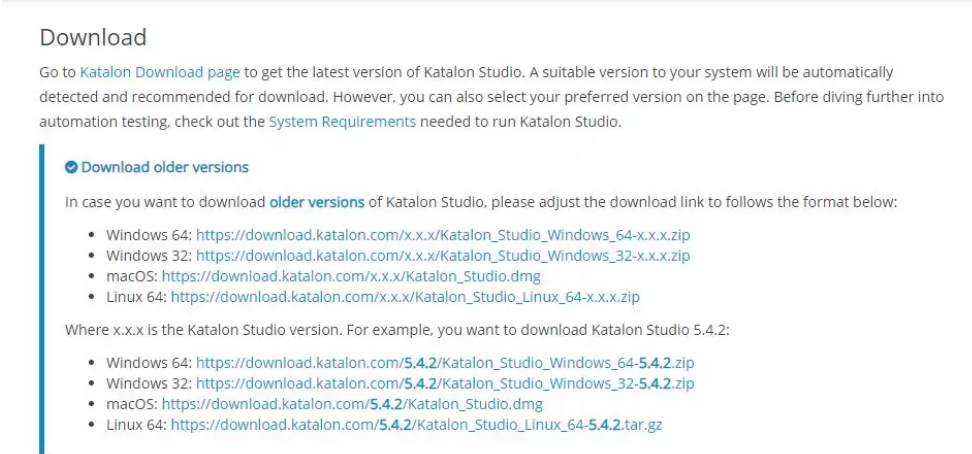Viewport: 972px width, 454px height.
Task: Click the check-circle icon beside Download older versions
Action: (x=71, y=167)
